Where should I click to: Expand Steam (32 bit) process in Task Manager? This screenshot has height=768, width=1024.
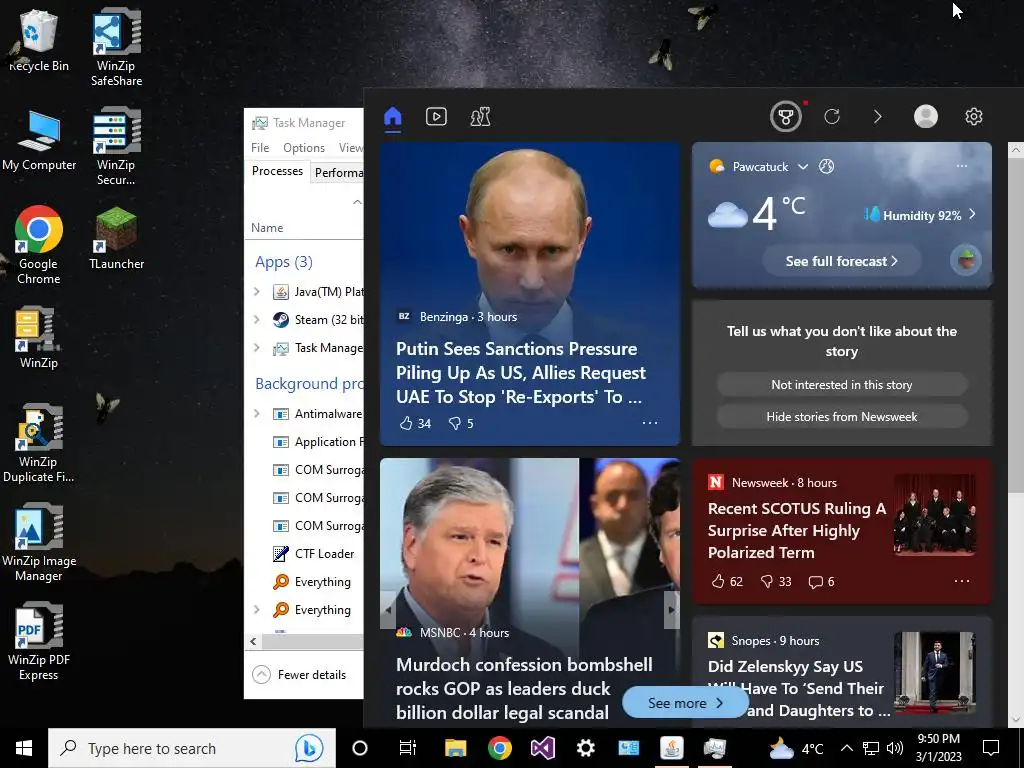tap(257, 319)
